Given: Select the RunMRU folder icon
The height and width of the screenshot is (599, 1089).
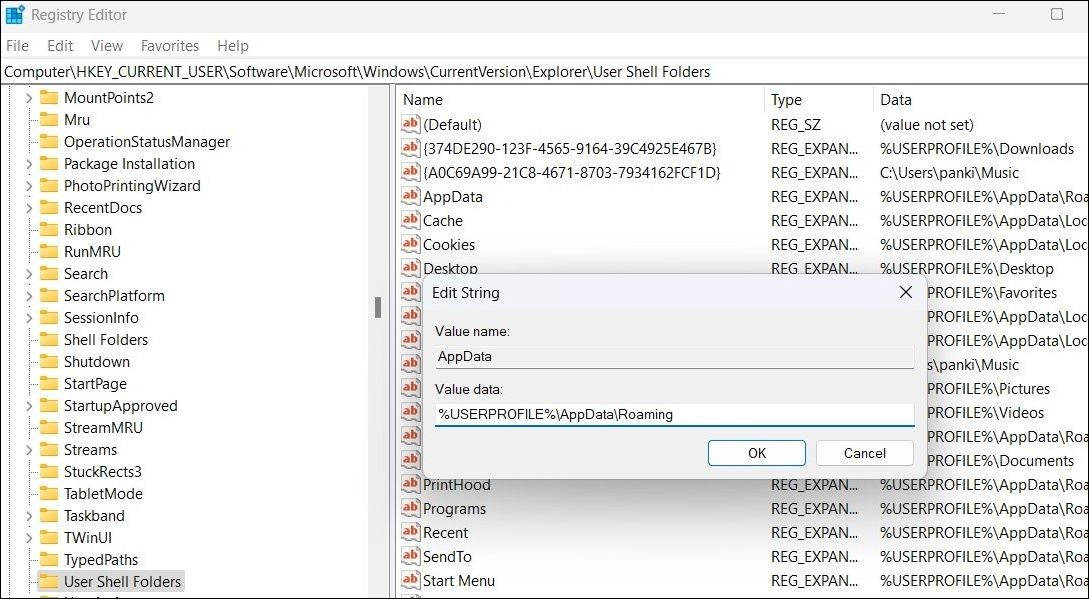Looking at the screenshot, I should [49, 252].
